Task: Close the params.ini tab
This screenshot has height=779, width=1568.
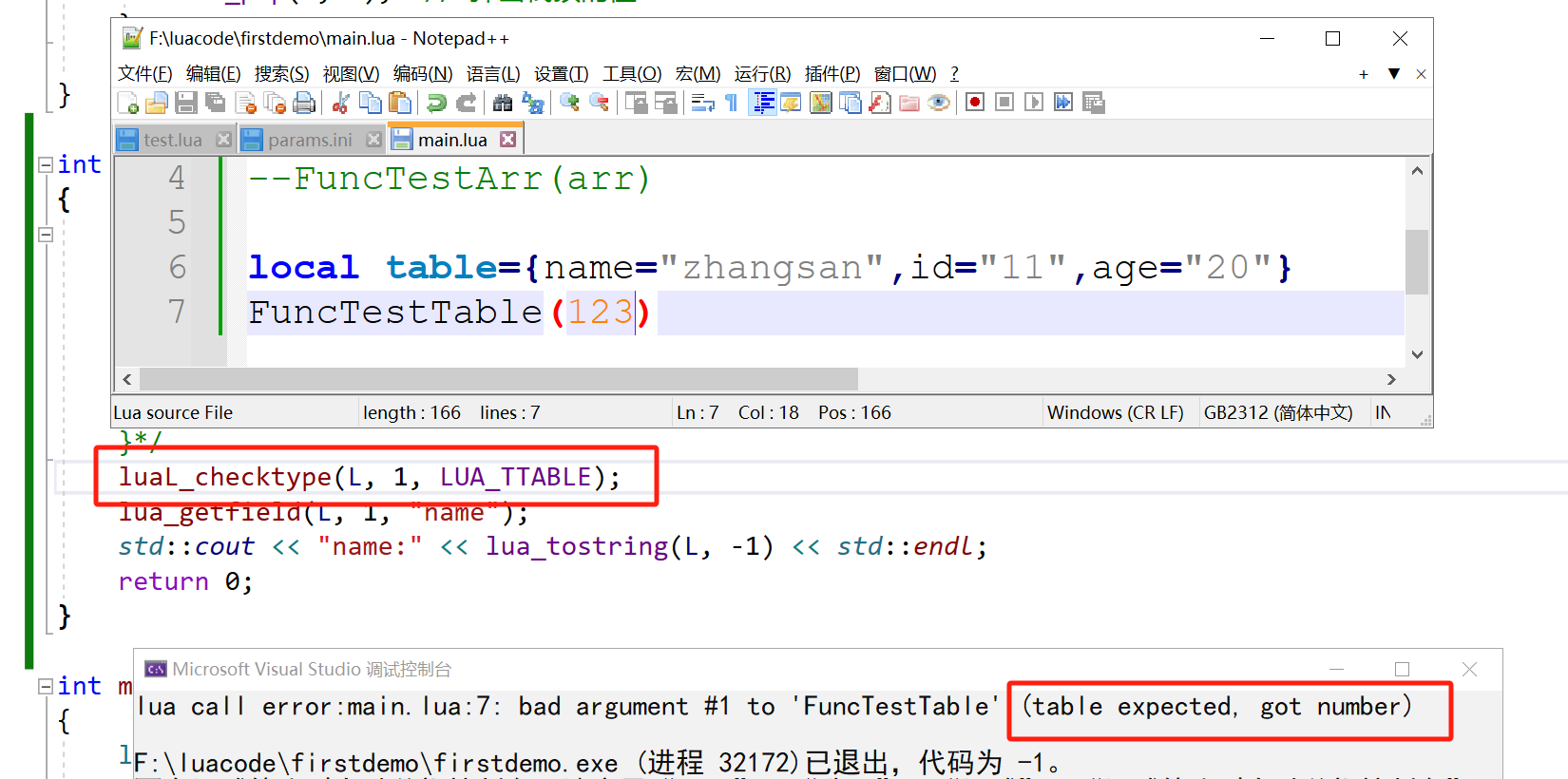Action: [x=373, y=140]
